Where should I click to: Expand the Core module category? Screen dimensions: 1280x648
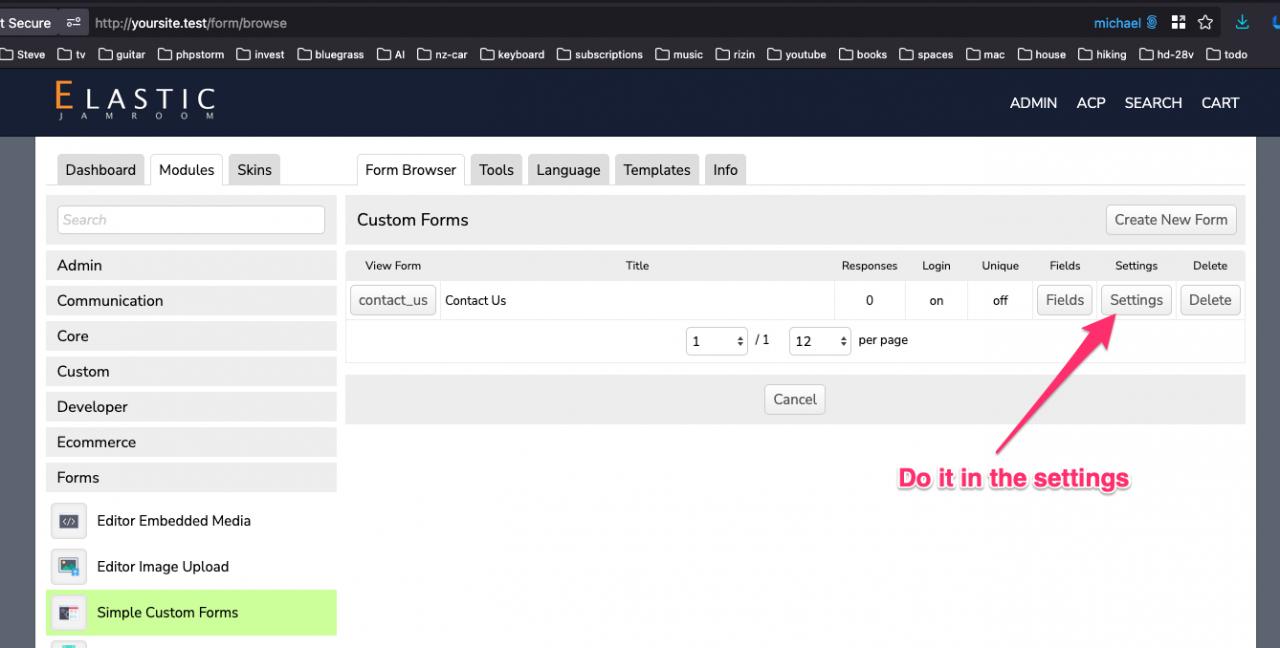[x=191, y=336]
